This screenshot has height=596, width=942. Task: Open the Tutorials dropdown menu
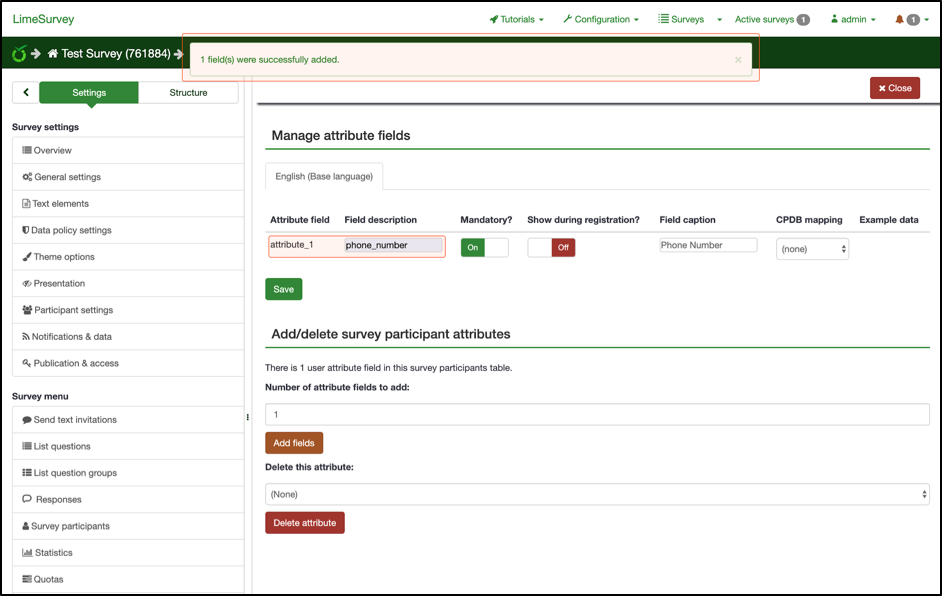[x=517, y=19]
